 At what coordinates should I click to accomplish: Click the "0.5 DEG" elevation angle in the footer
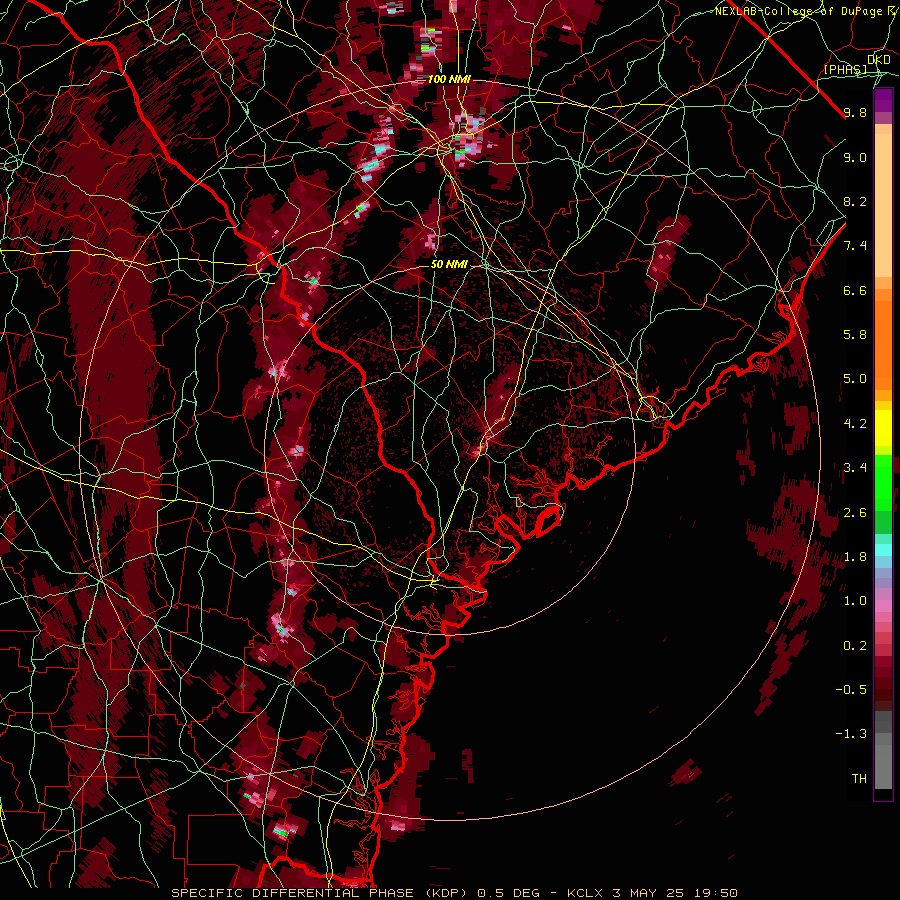point(509,893)
